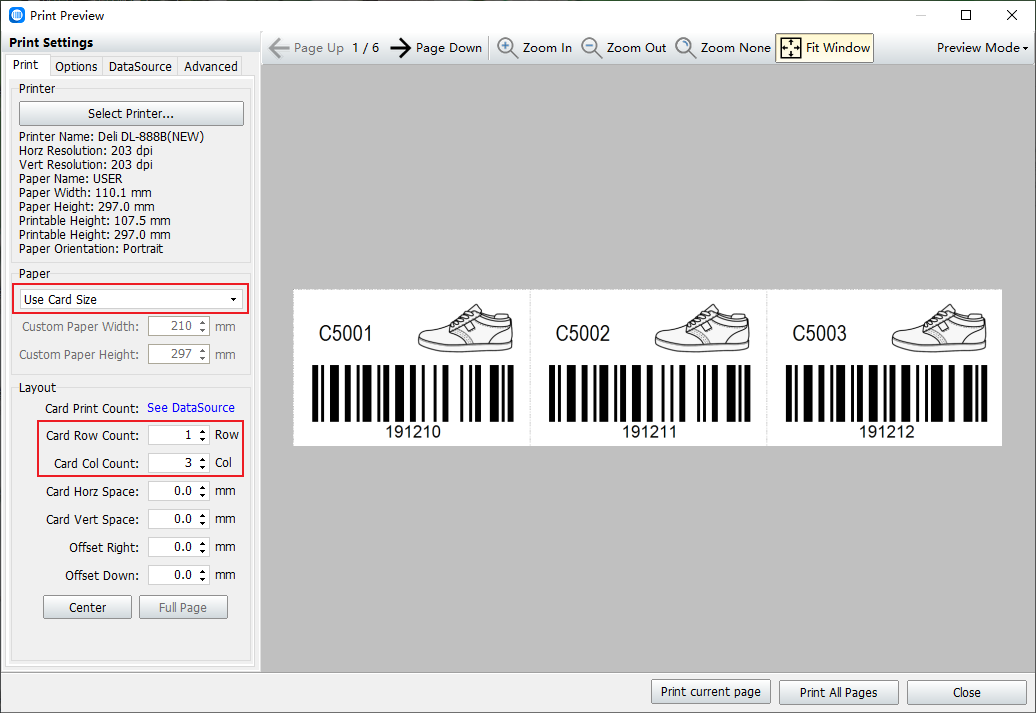Toggle the Fit Window button
The width and height of the screenshot is (1036, 713).
(824, 48)
